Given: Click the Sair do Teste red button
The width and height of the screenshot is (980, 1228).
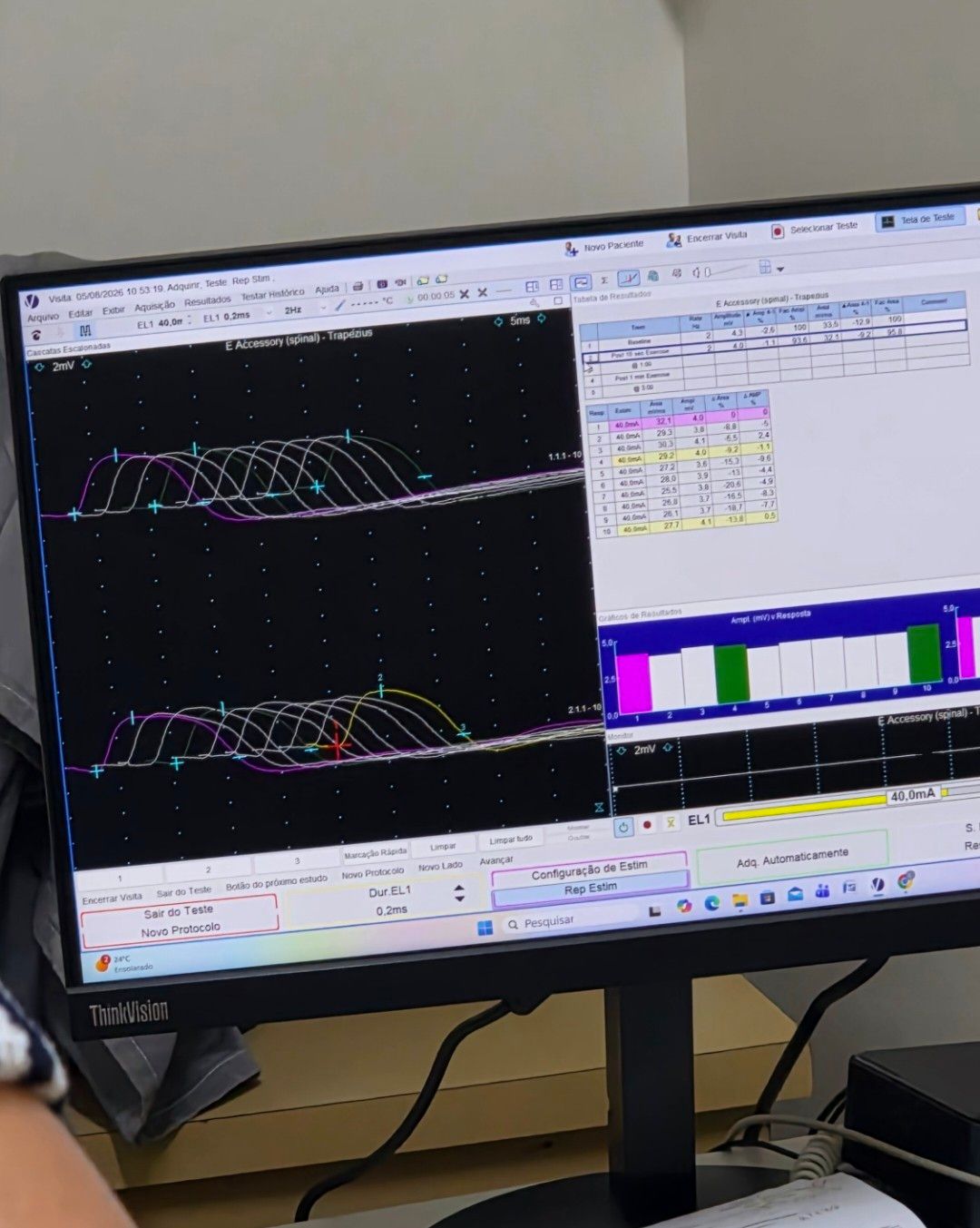Looking at the screenshot, I should point(179,910).
